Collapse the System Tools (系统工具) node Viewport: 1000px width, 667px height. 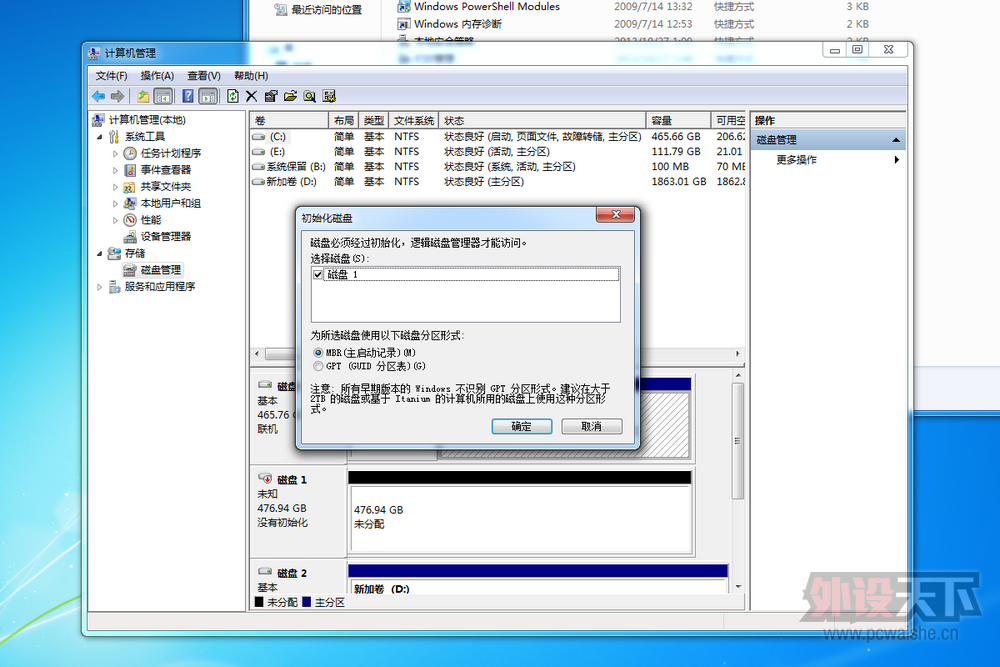click(x=99, y=136)
